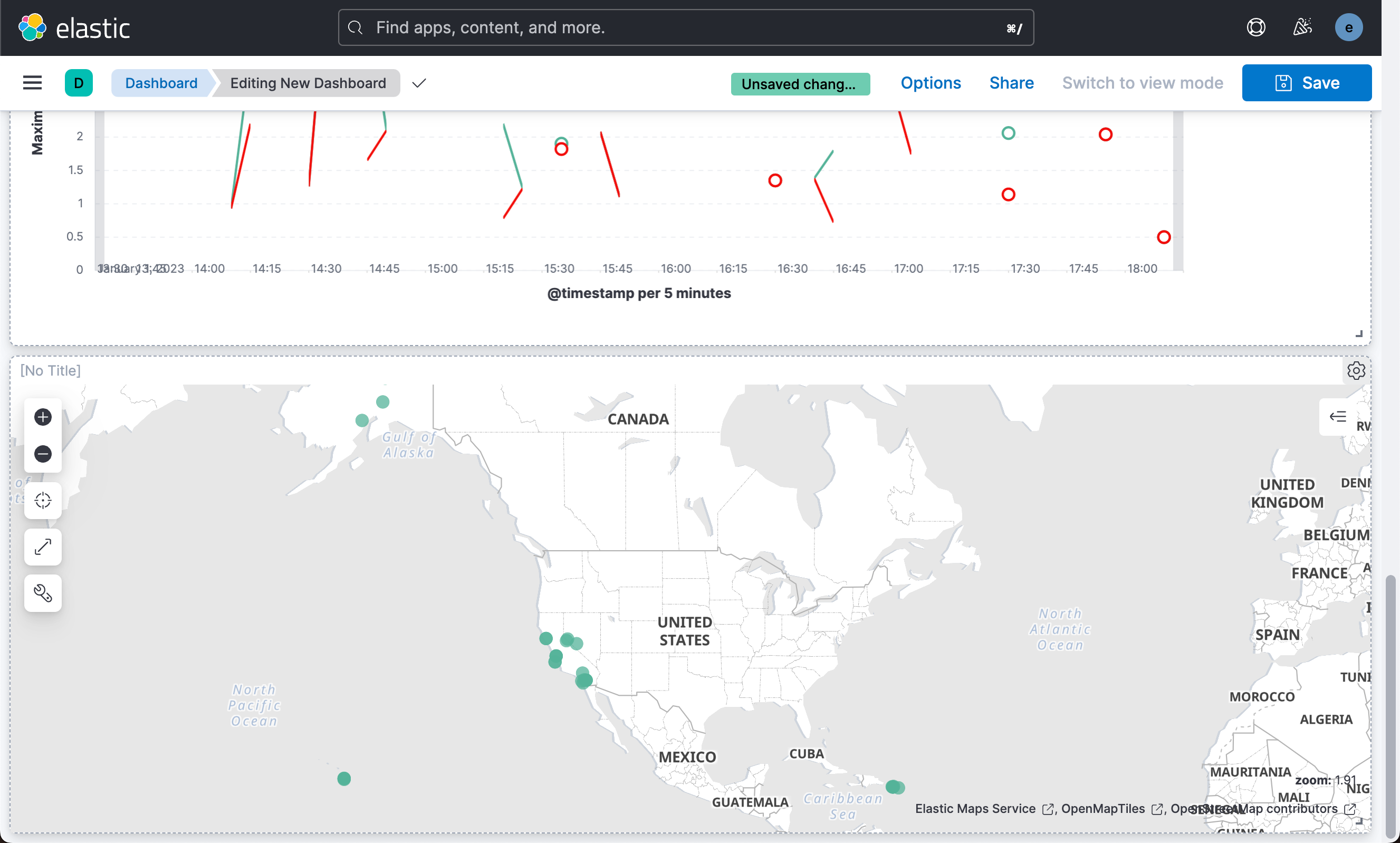Click the Find apps search field

[686, 27]
